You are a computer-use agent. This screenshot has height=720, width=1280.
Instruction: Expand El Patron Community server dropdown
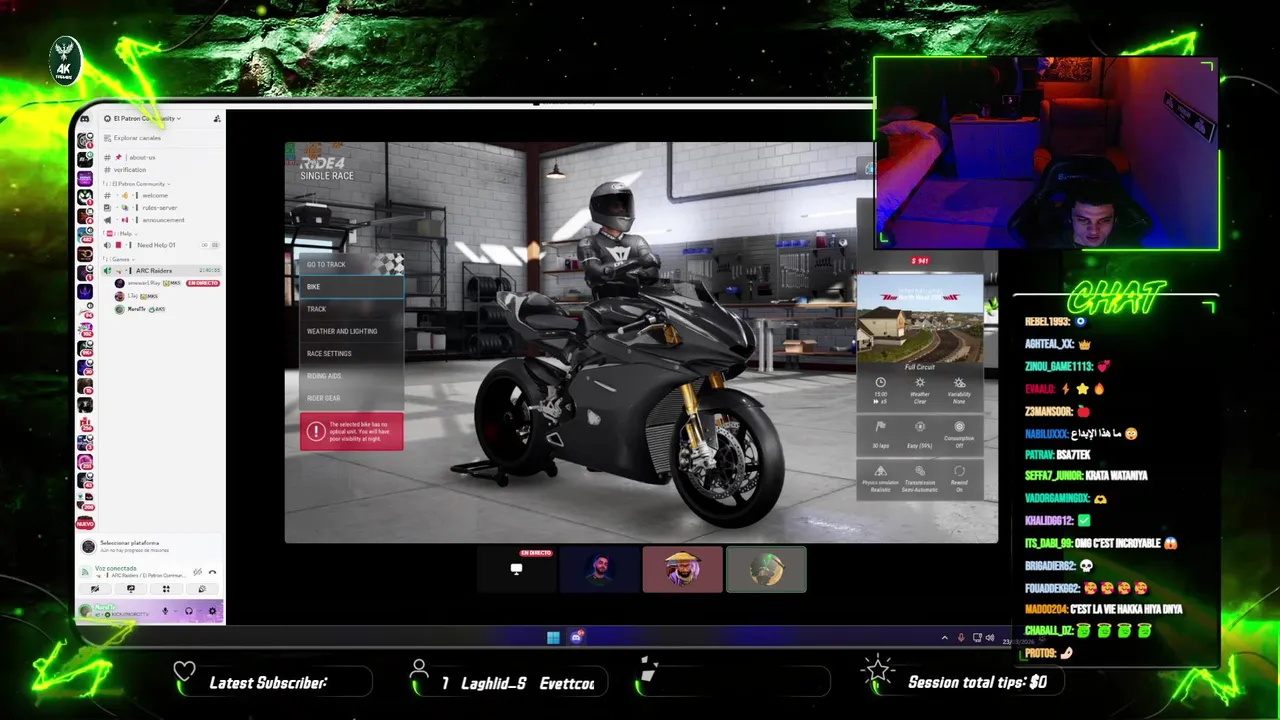click(144, 119)
